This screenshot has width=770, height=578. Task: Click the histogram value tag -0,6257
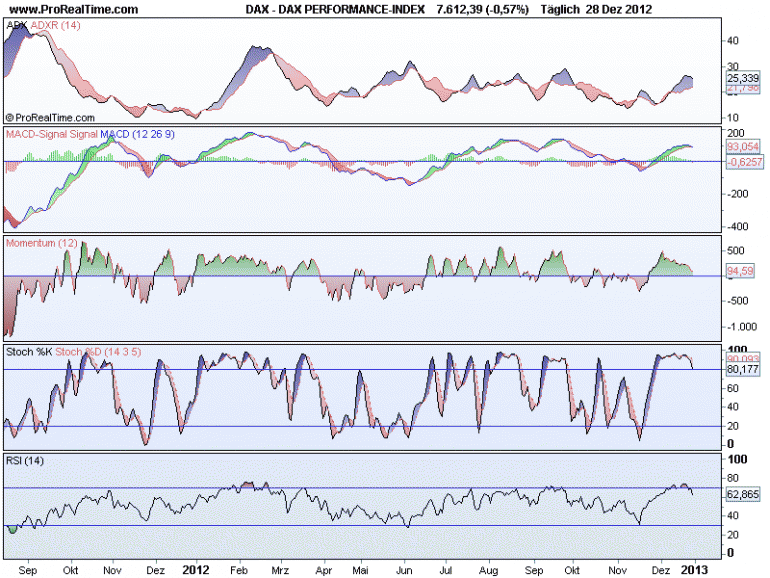click(x=744, y=162)
